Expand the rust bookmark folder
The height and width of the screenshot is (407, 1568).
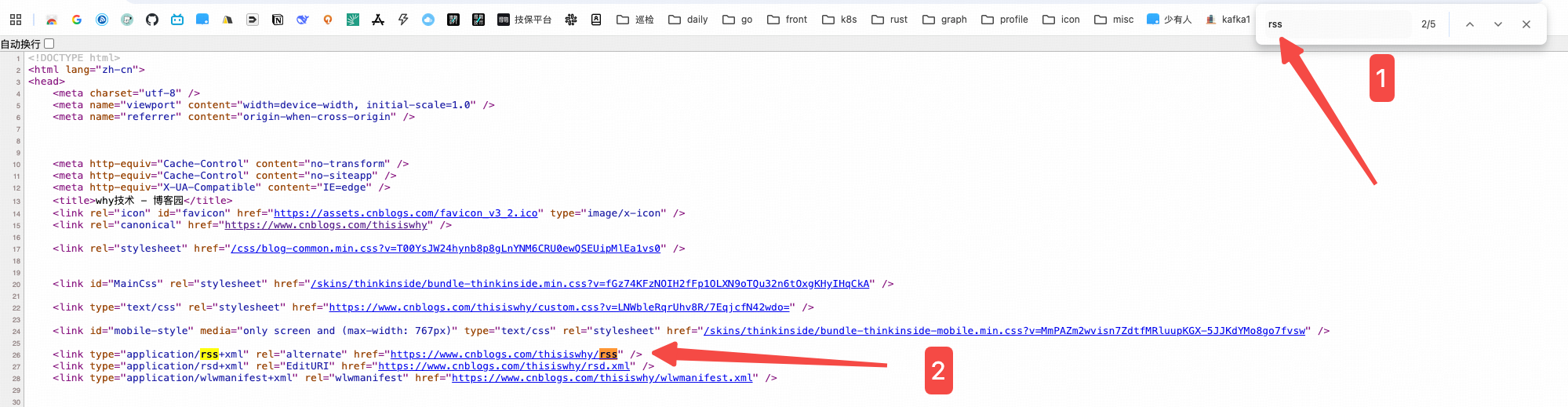click(x=890, y=20)
